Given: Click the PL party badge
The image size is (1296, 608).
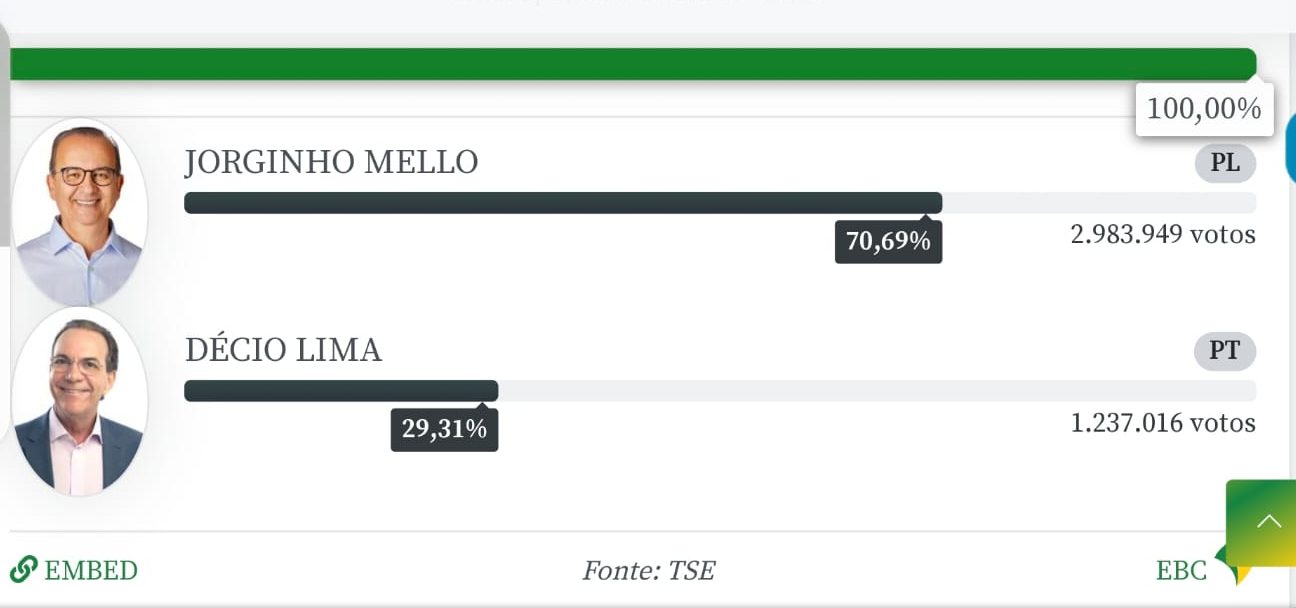Looking at the screenshot, I should pyautogui.click(x=1225, y=163).
